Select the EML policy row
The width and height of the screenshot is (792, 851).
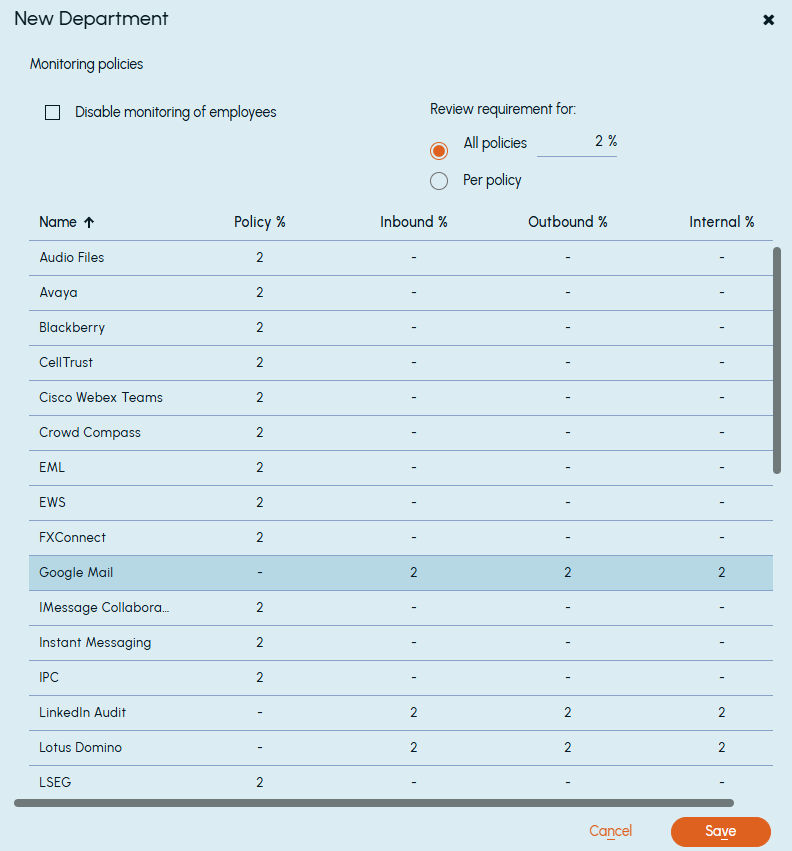pyautogui.click(x=401, y=468)
